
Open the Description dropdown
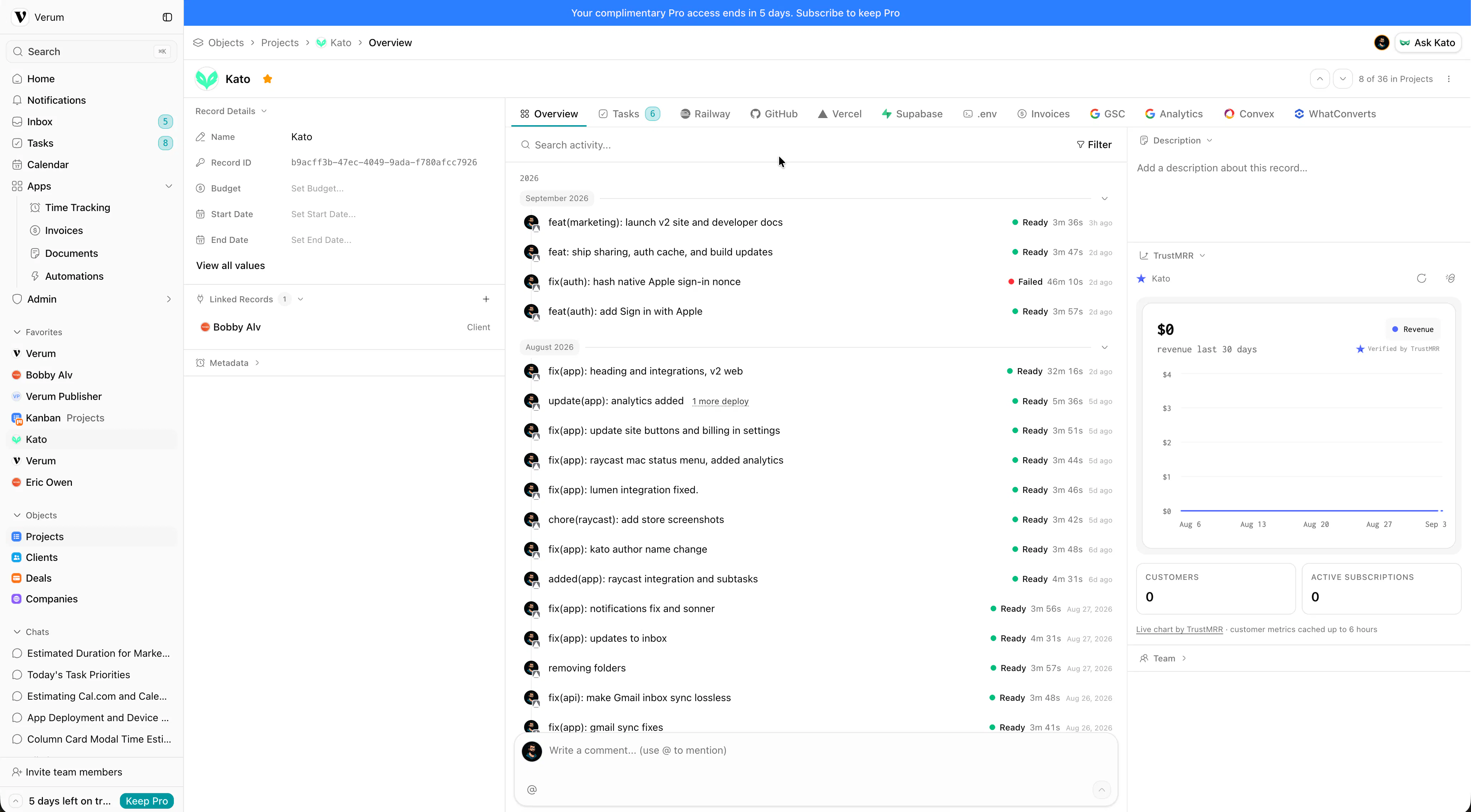1176,141
